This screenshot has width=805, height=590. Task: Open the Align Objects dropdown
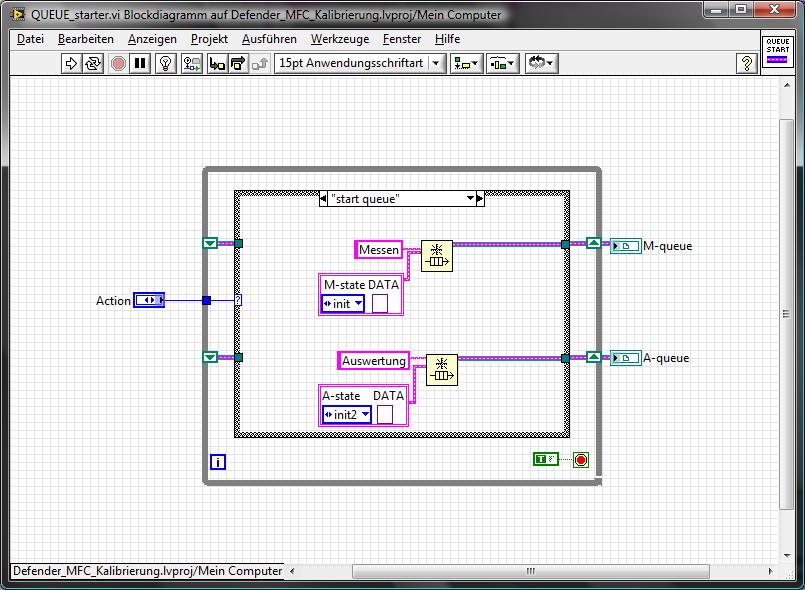point(466,63)
